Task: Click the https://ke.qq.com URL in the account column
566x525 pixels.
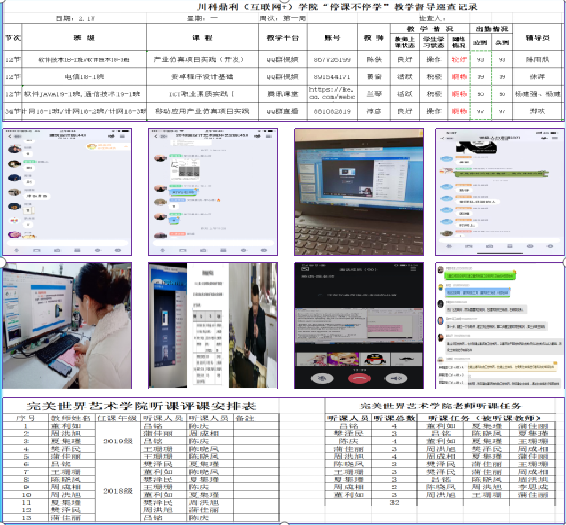Action: (x=332, y=93)
